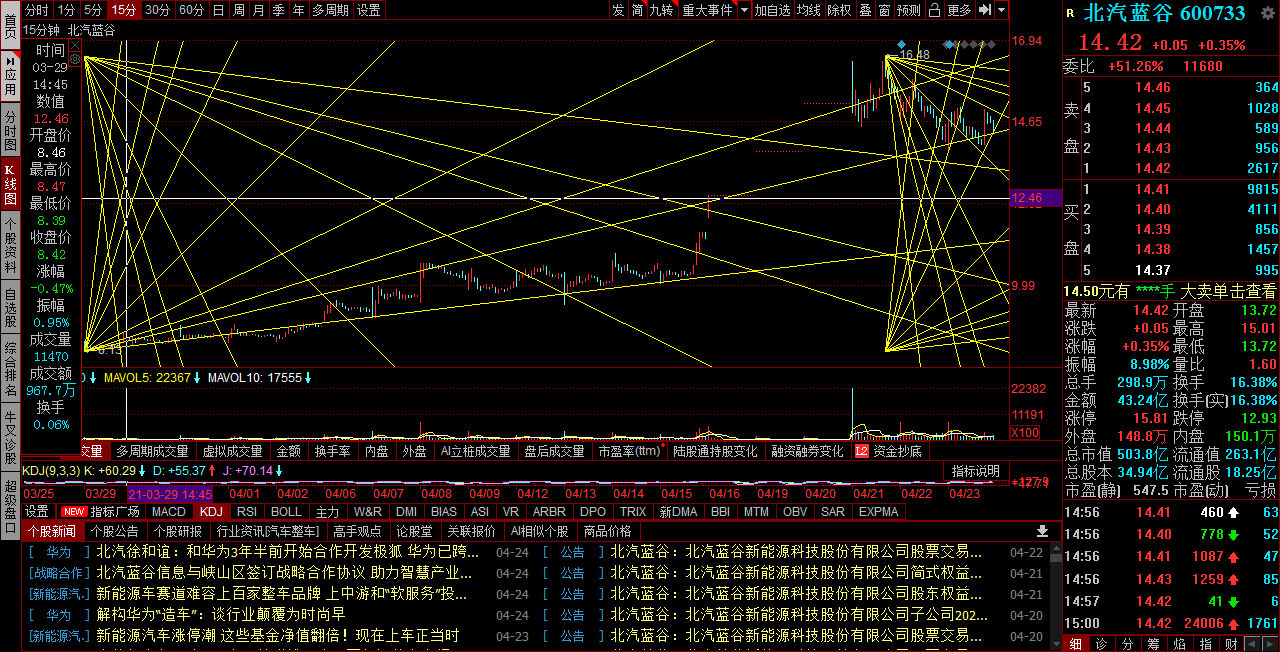This screenshot has width=1280, height=652.
Task: Toggle the 预测 forecast option
Action: pos(909,10)
